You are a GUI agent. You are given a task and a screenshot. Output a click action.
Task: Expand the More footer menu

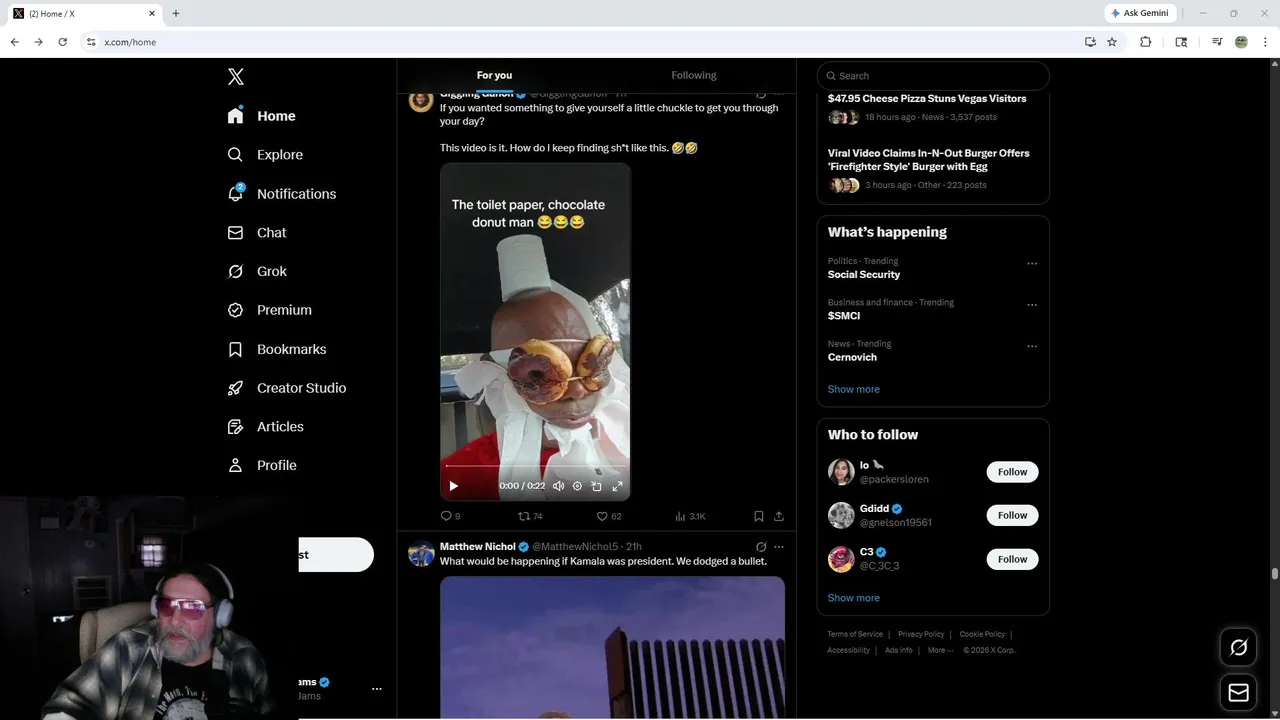940,650
